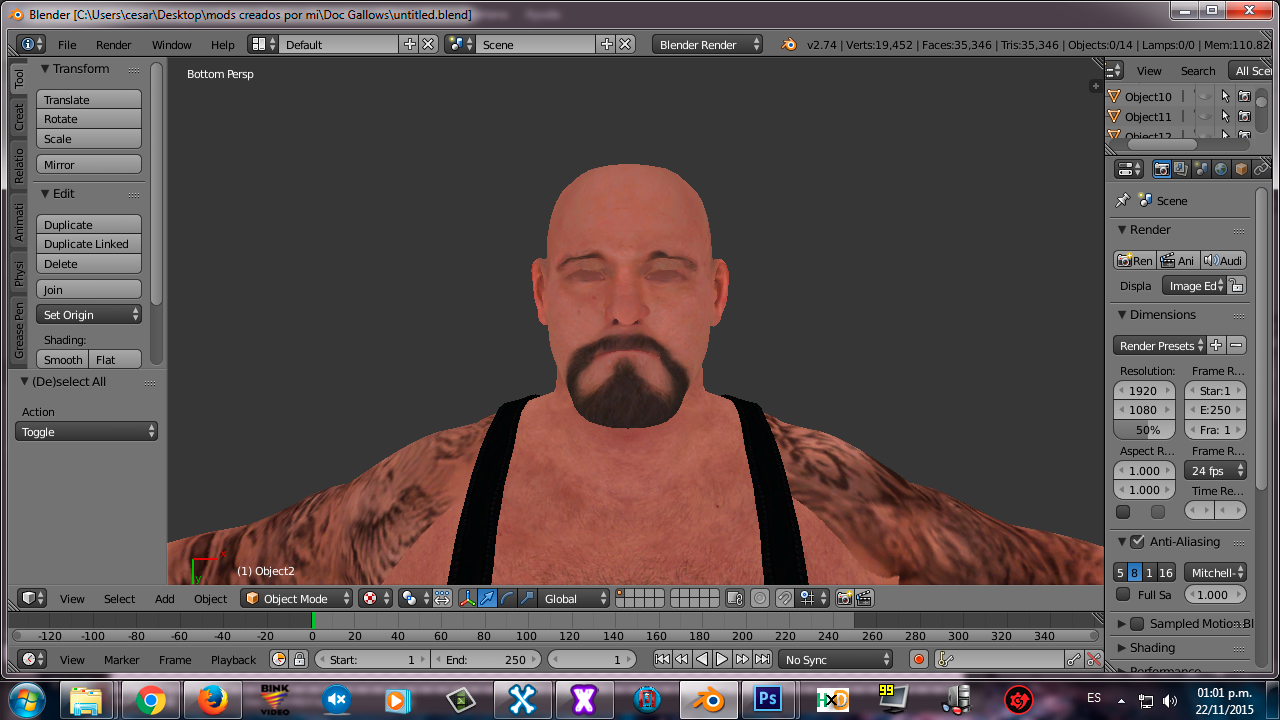Open the Render Layers properties tab

[1181, 169]
